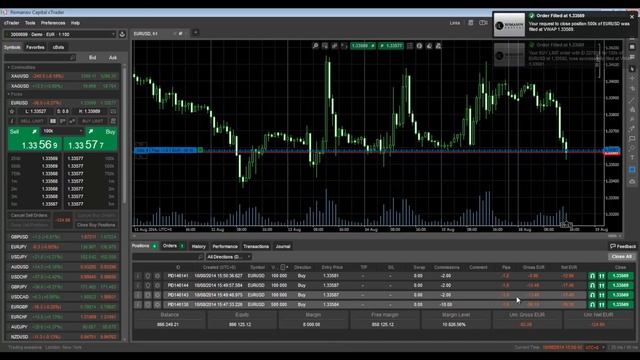Toggle favorite star for EURUSD
The height and width of the screenshot is (360, 640).
click(12, 111)
